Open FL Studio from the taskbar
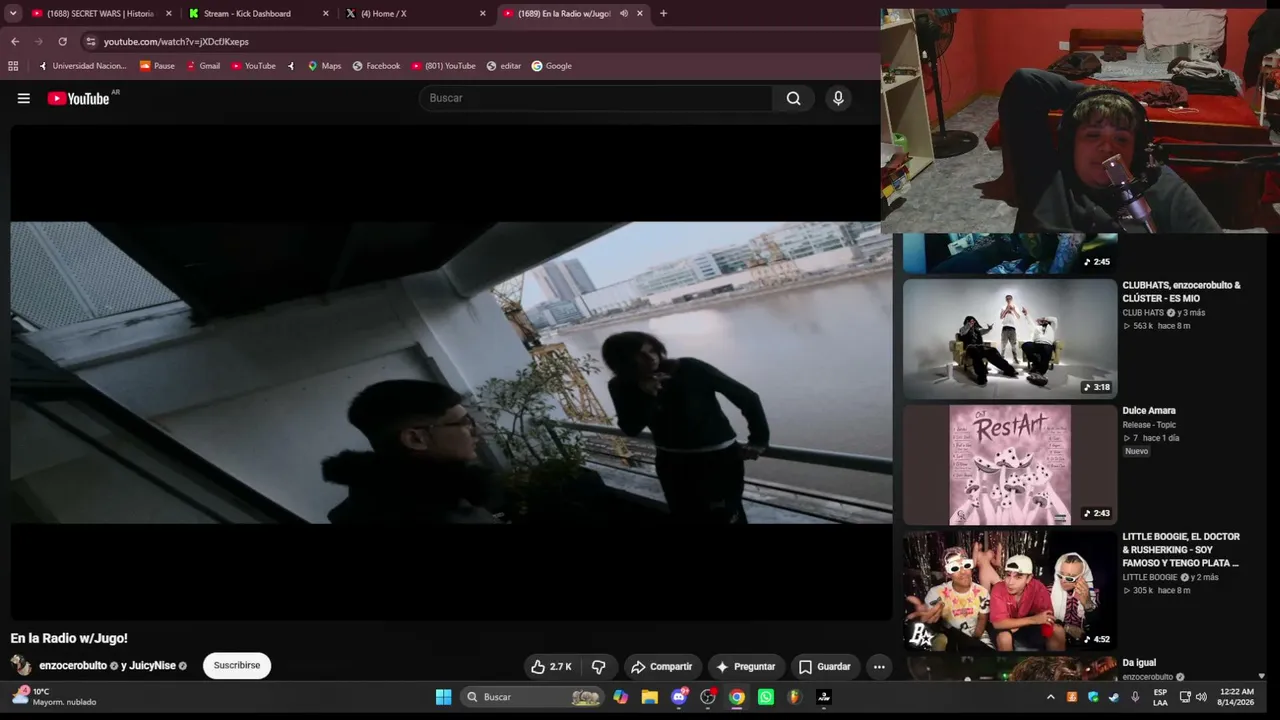1280x720 pixels. click(x=794, y=697)
